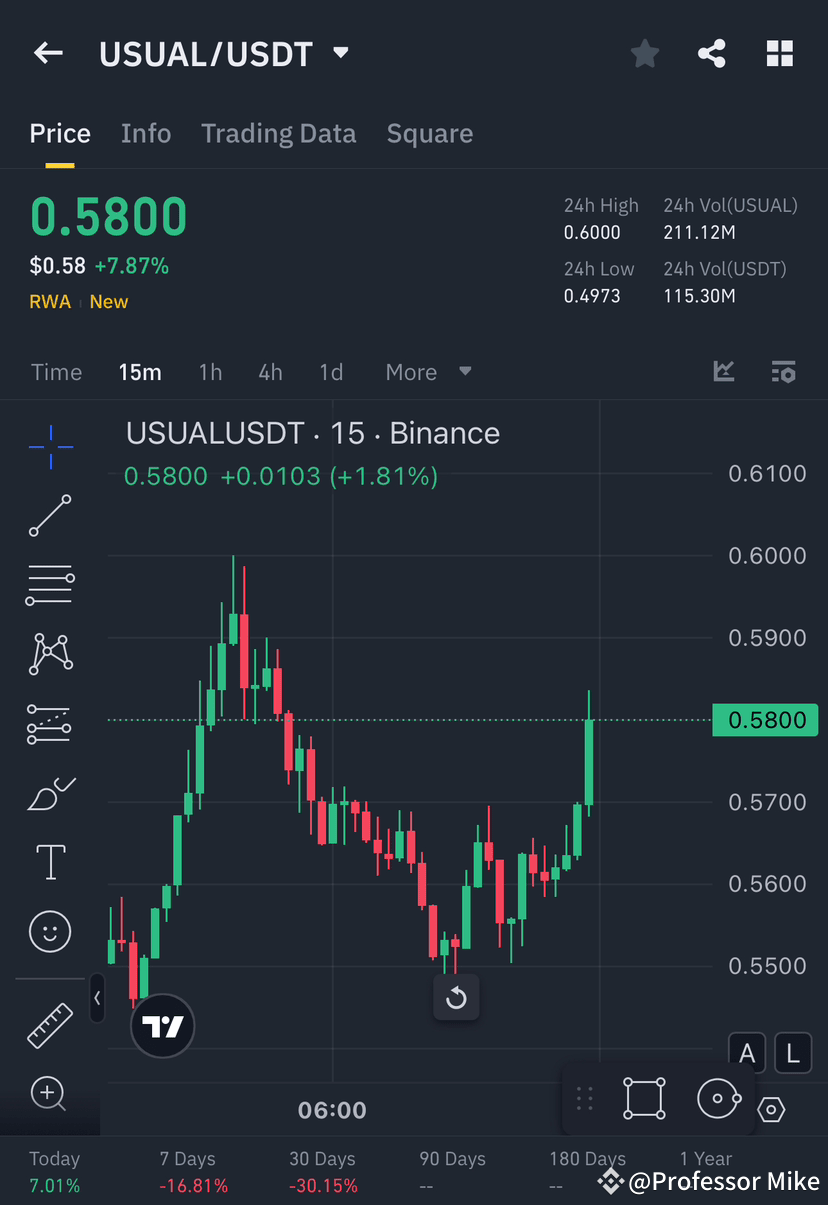Tap the share icon
This screenshot has height=1205, width=828.
(712, 53)
